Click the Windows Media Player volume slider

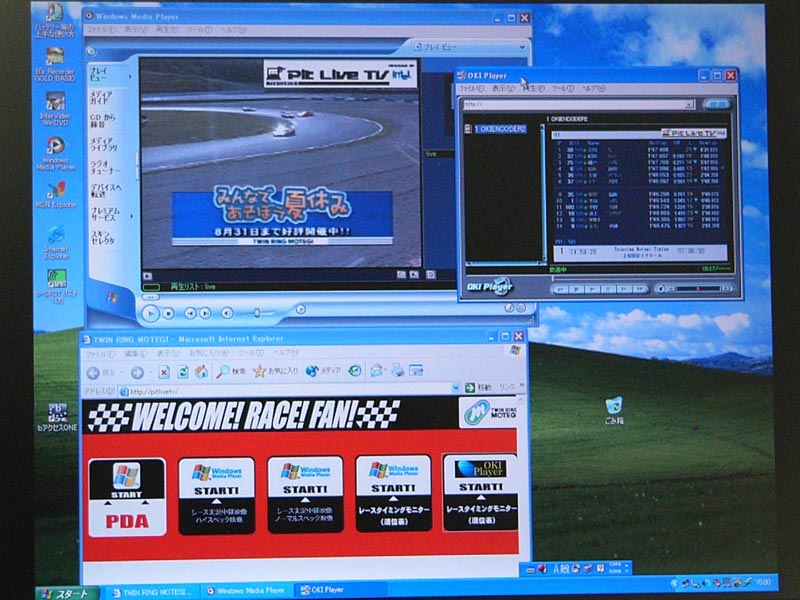pos(258,313)
